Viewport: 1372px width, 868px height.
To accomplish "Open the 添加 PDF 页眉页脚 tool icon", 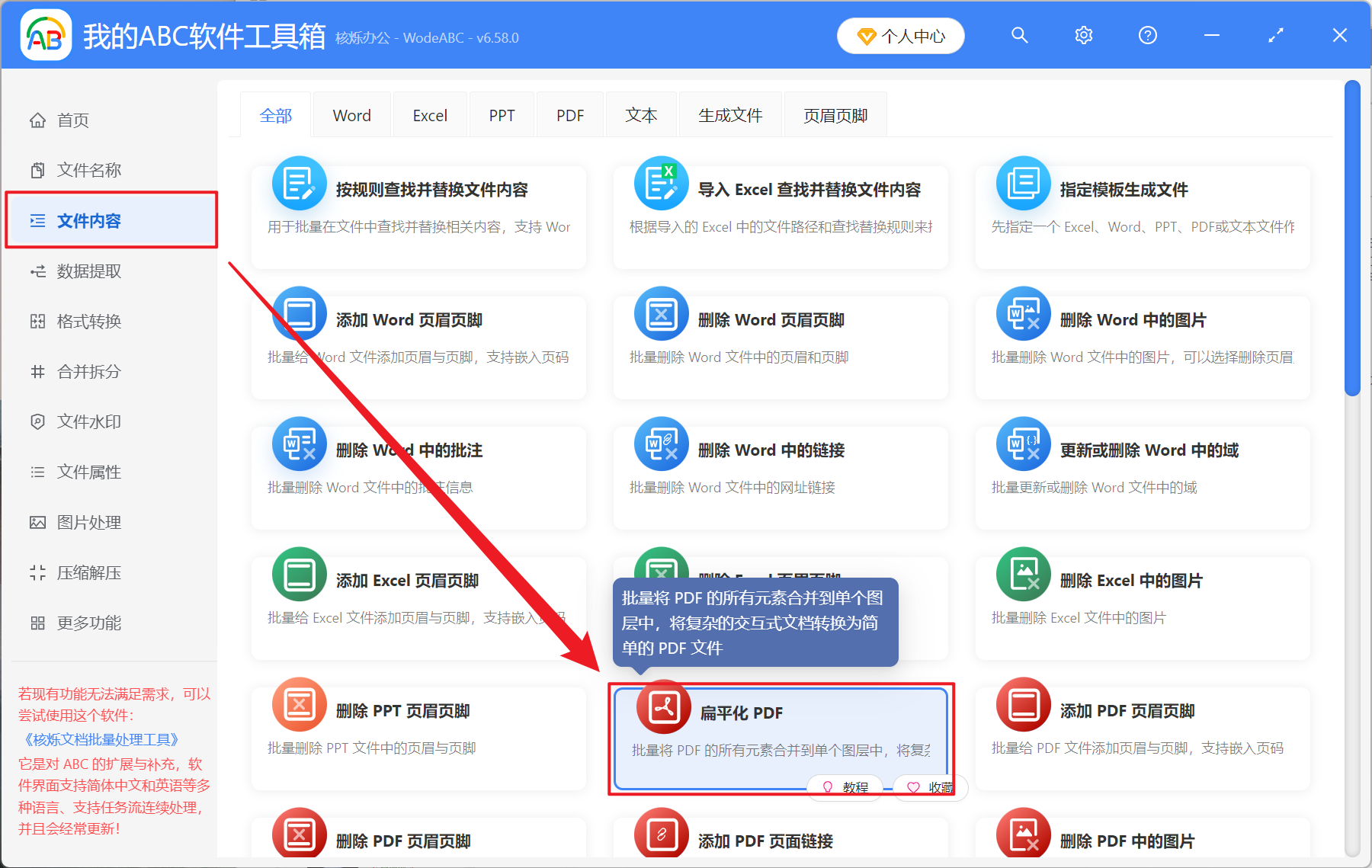I will pos(1023,704).
